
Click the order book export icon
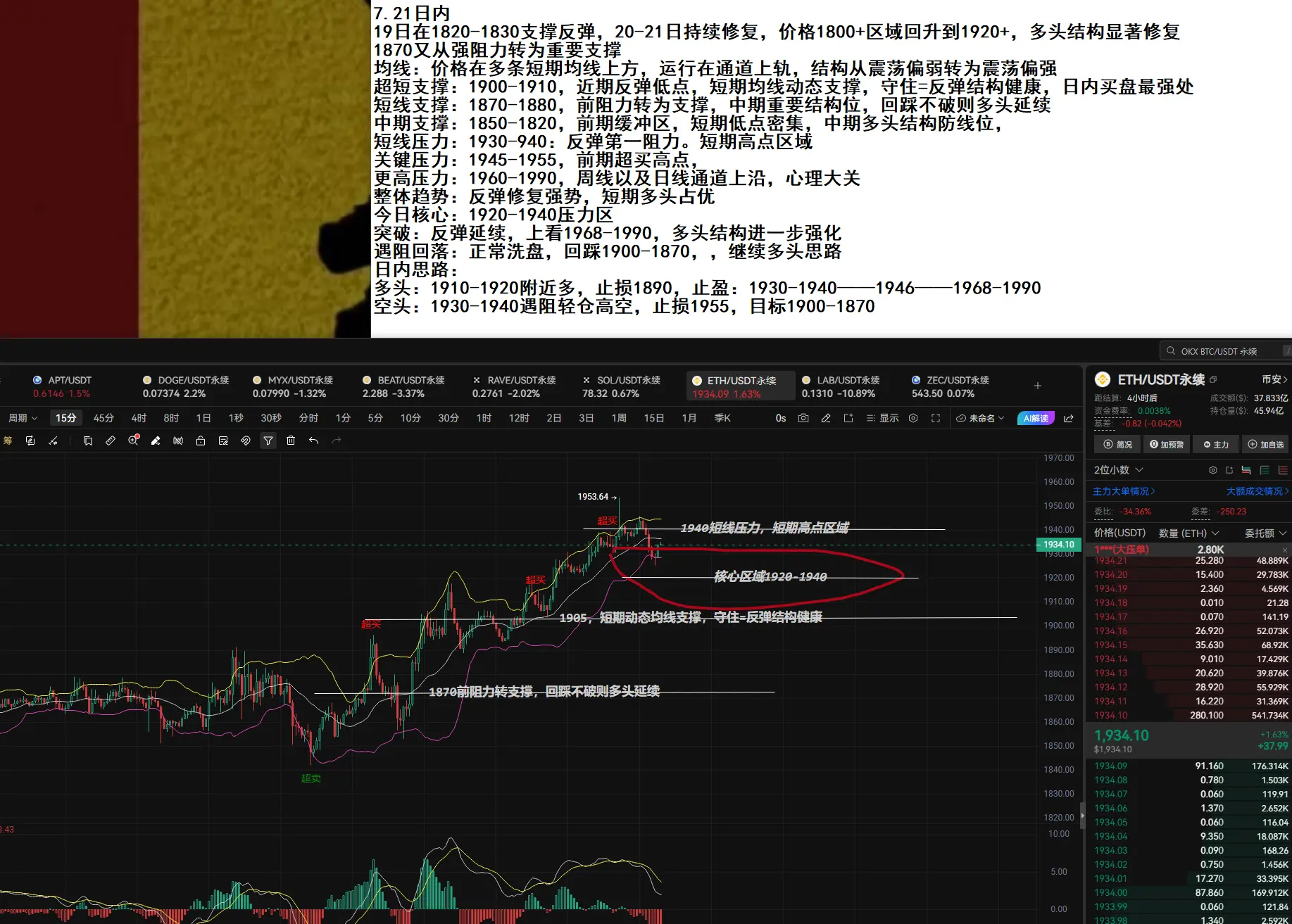click(1229, 470)
